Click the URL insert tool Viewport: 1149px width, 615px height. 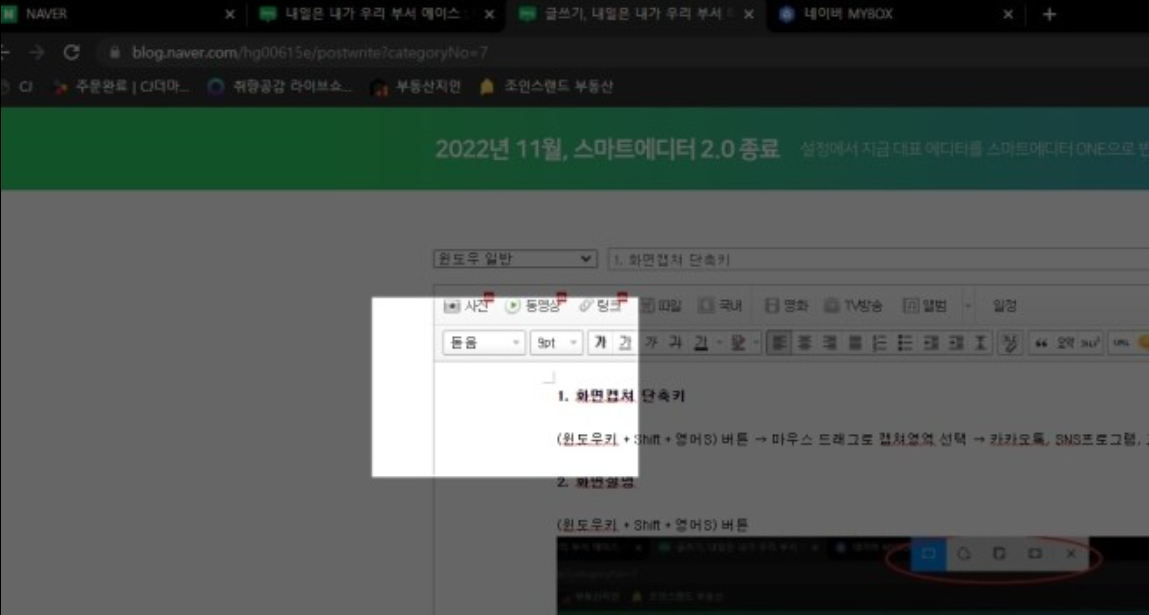coord(1119,342)
